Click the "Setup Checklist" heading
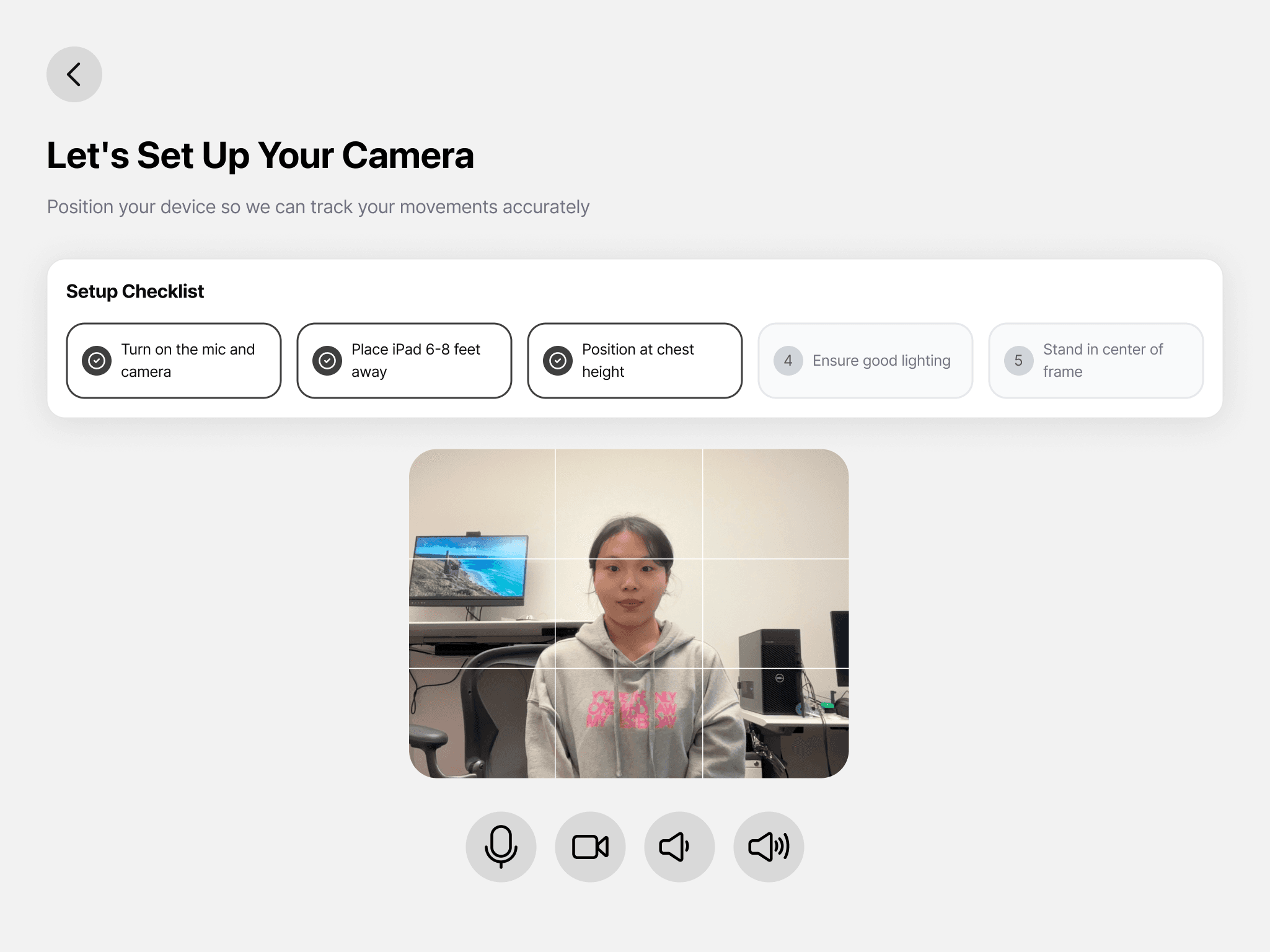1270x952 pixels. (x=135, y=291)
